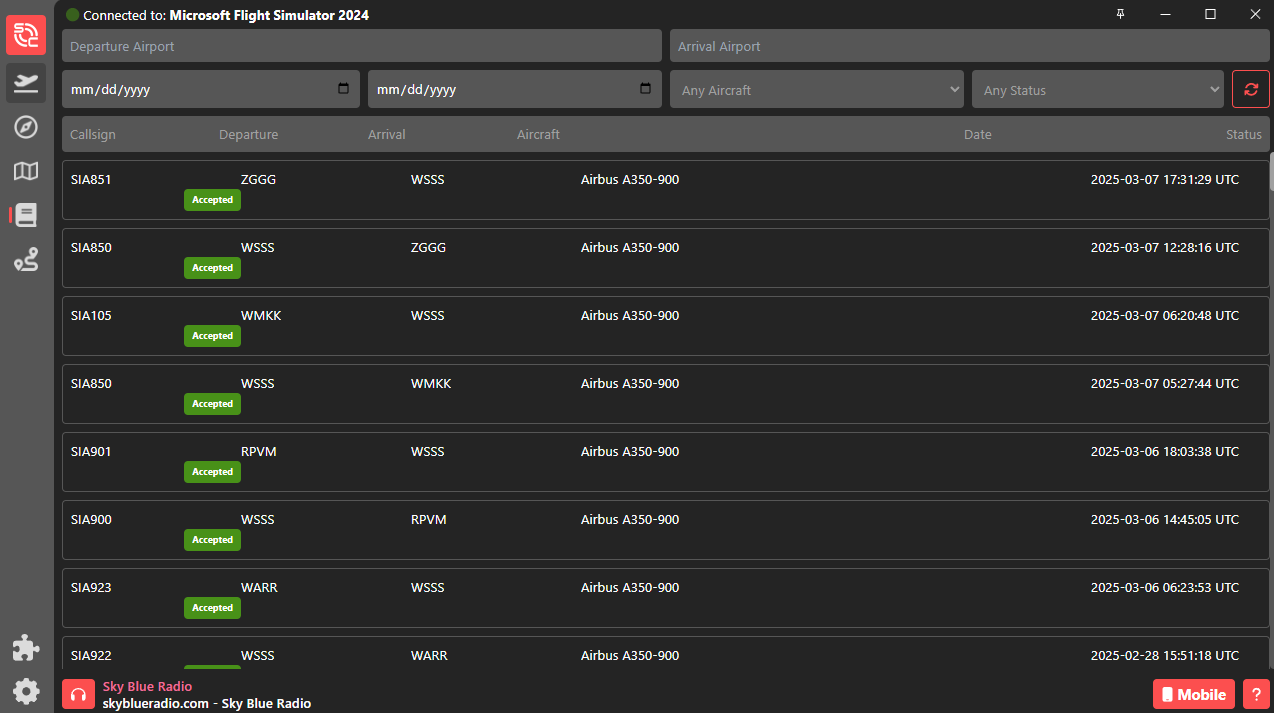
Task: Open the compass navigation icon
Action: click(26, 127)
